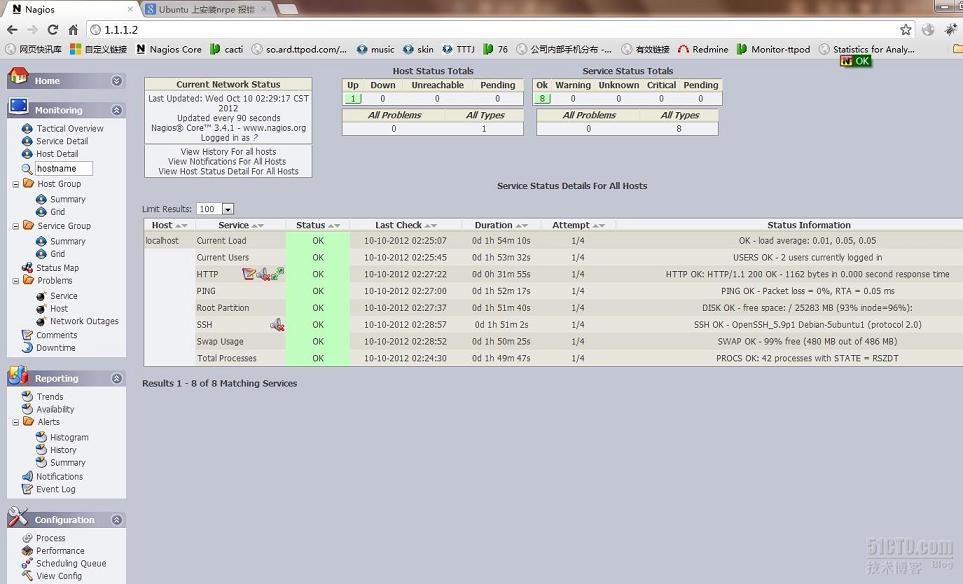963x584 pixels.
Task: Sort table by Service column arrows
Action: [257, 225]
